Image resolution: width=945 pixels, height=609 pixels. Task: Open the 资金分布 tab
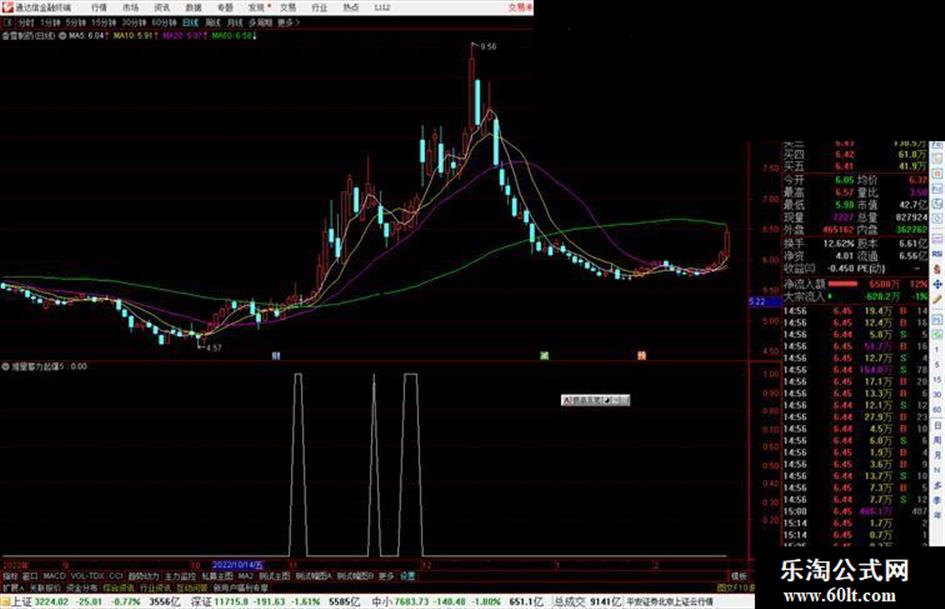click(x=82, y=587)
